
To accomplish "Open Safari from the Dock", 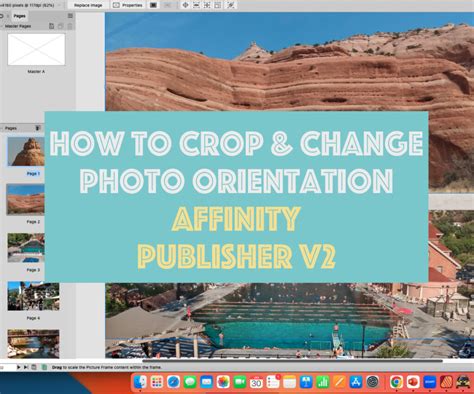I will tap(173, 382).
